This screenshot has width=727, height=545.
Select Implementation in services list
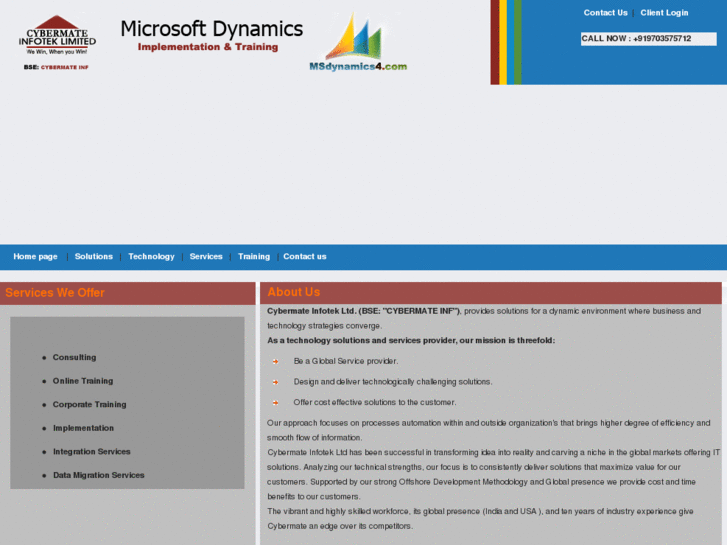click(x=83, y=428)
